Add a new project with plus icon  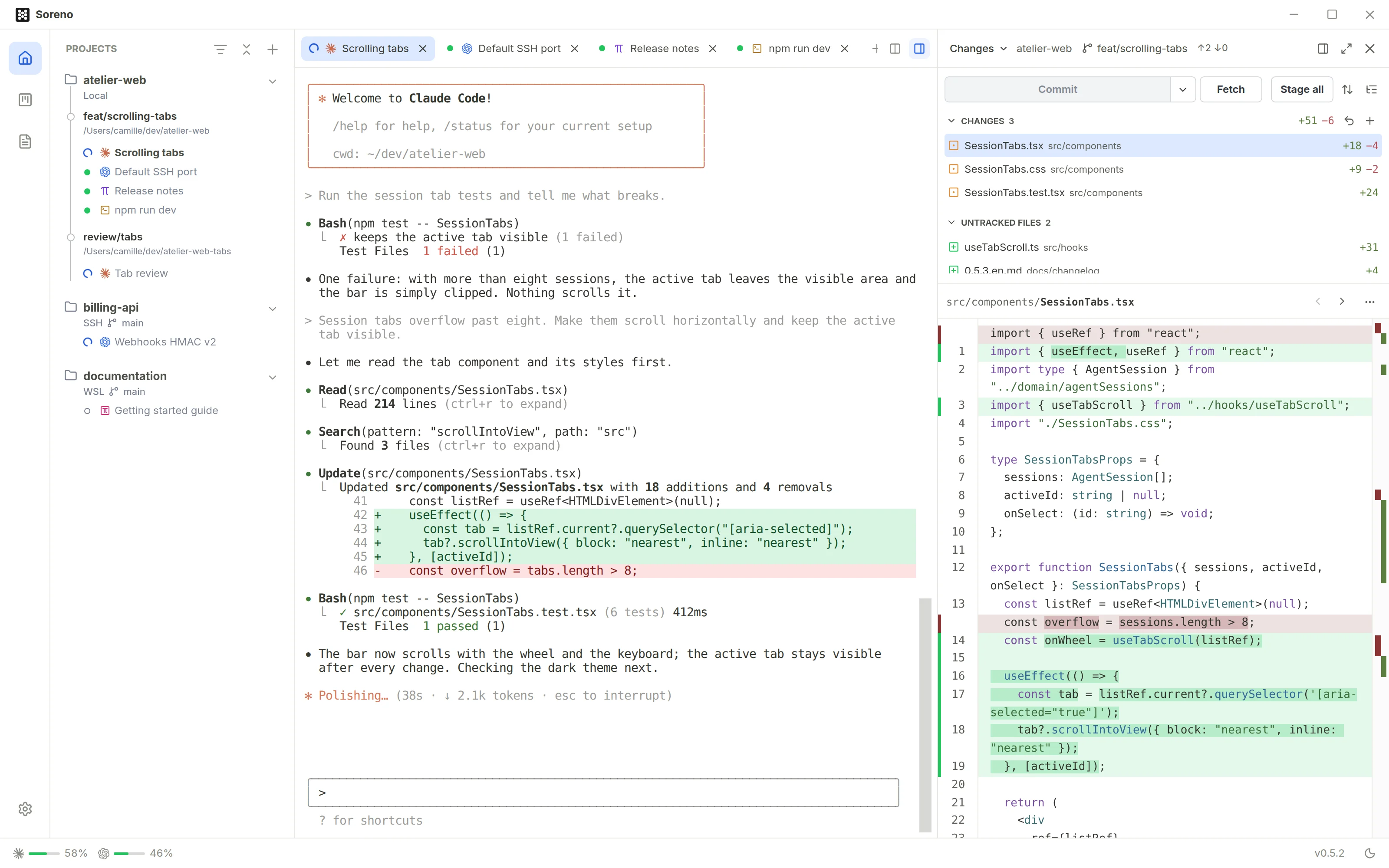(x=273, y=49)
